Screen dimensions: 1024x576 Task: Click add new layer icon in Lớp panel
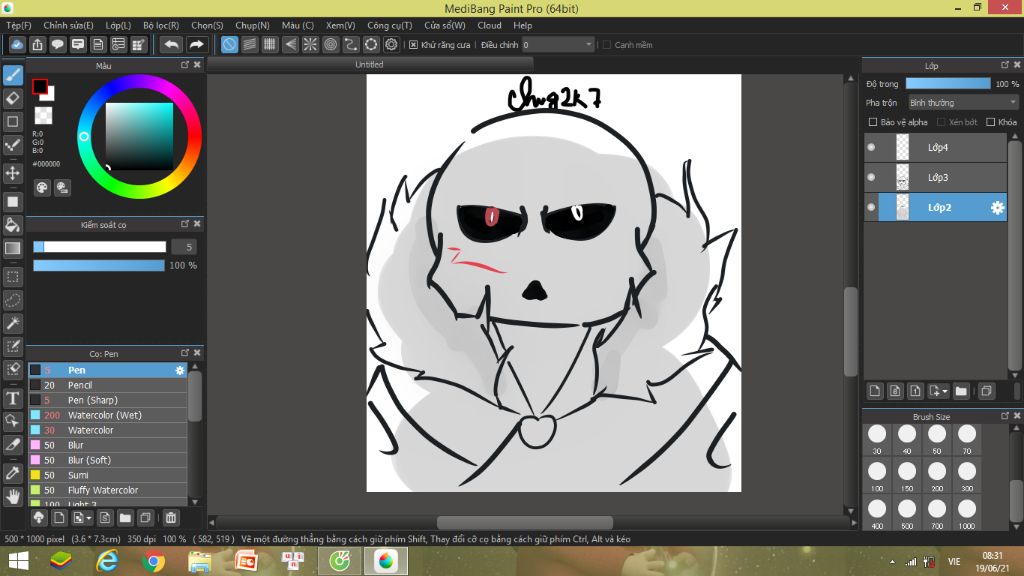[x=875, y=391]
